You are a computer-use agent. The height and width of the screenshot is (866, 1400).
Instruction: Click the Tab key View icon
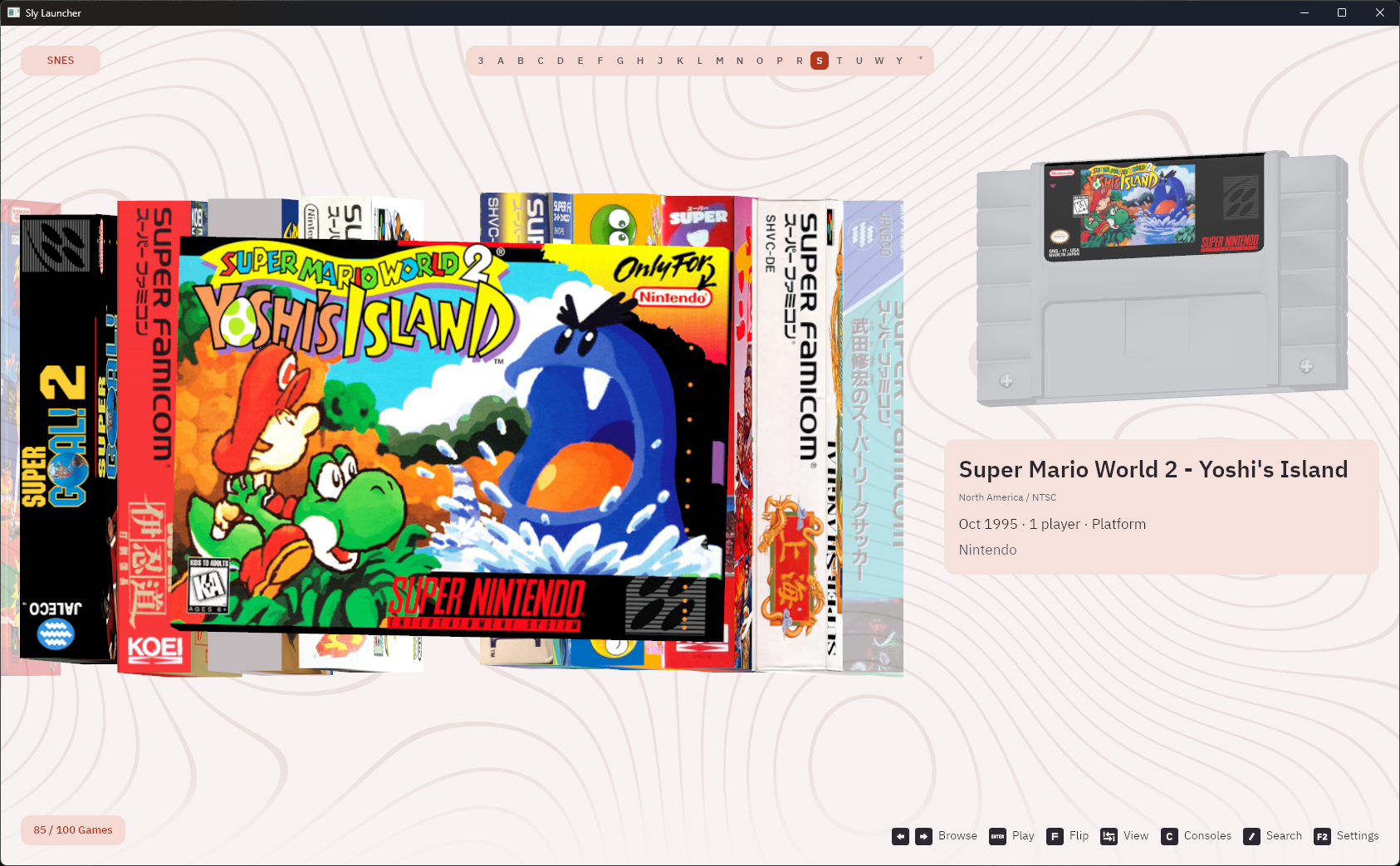click(x=1109, y=836)
